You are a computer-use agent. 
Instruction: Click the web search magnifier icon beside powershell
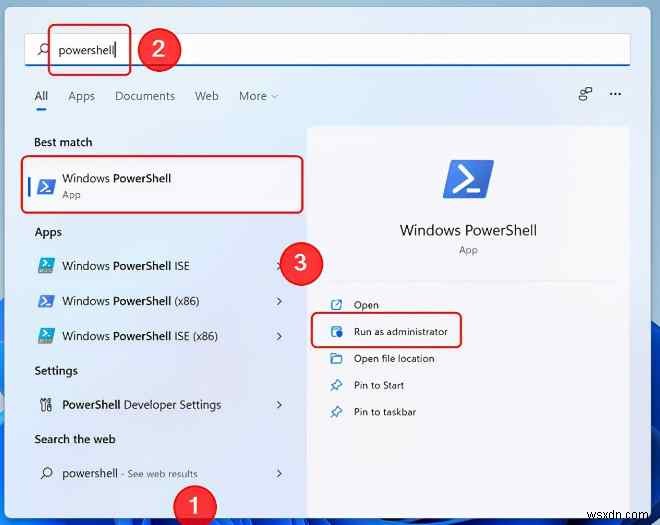click(46, 473)
